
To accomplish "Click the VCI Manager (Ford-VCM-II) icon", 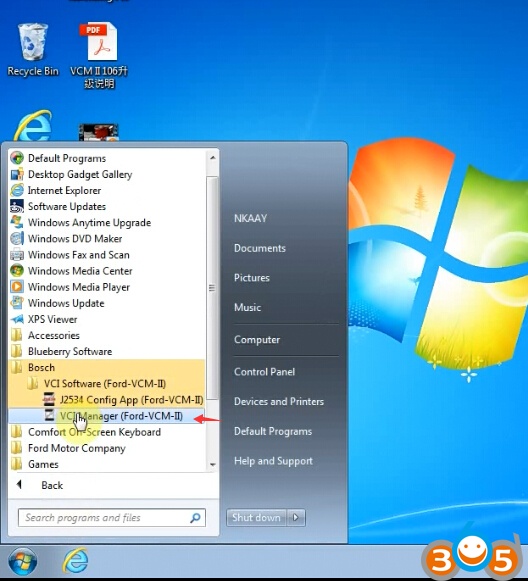I will click(49, 415).
